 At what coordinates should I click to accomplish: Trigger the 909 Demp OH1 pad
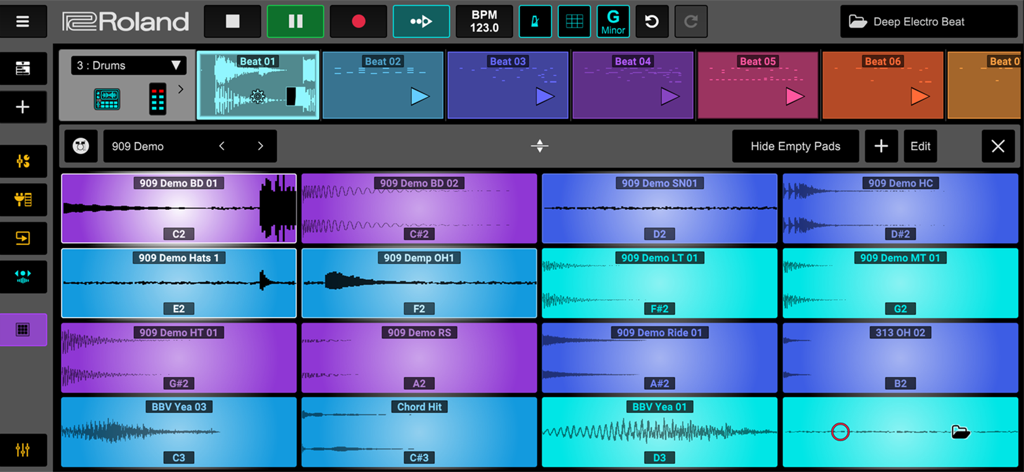point(419,283)
